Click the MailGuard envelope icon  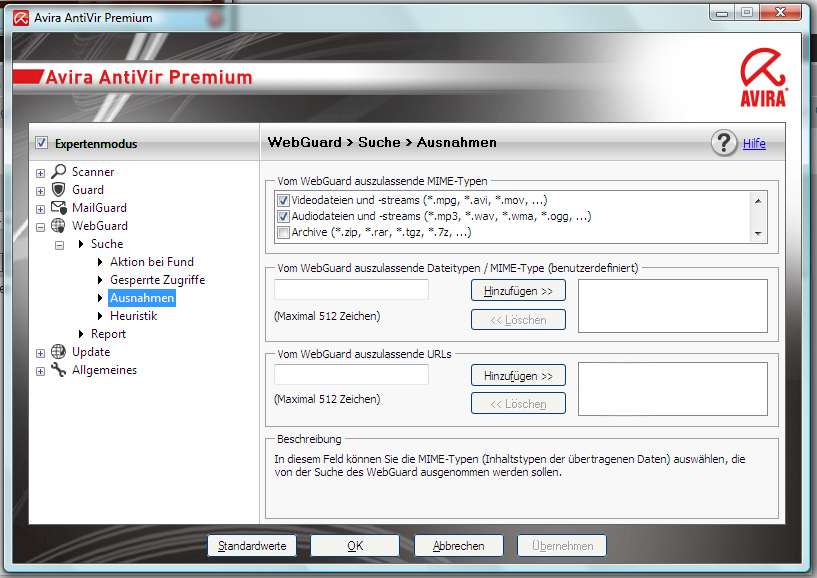(x=59, y=208)
